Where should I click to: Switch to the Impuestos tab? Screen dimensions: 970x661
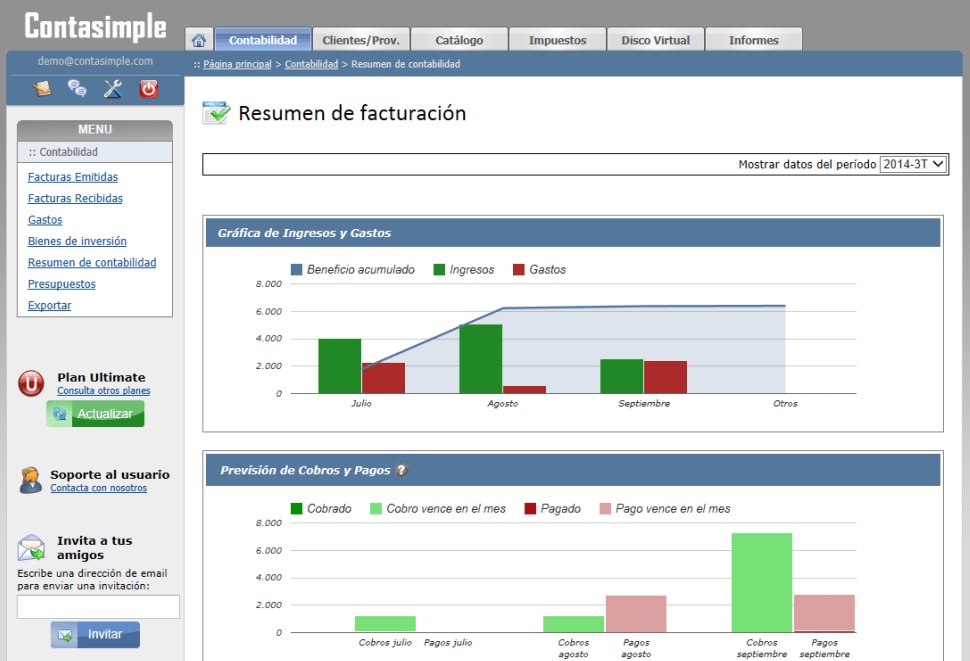(557, 40)
